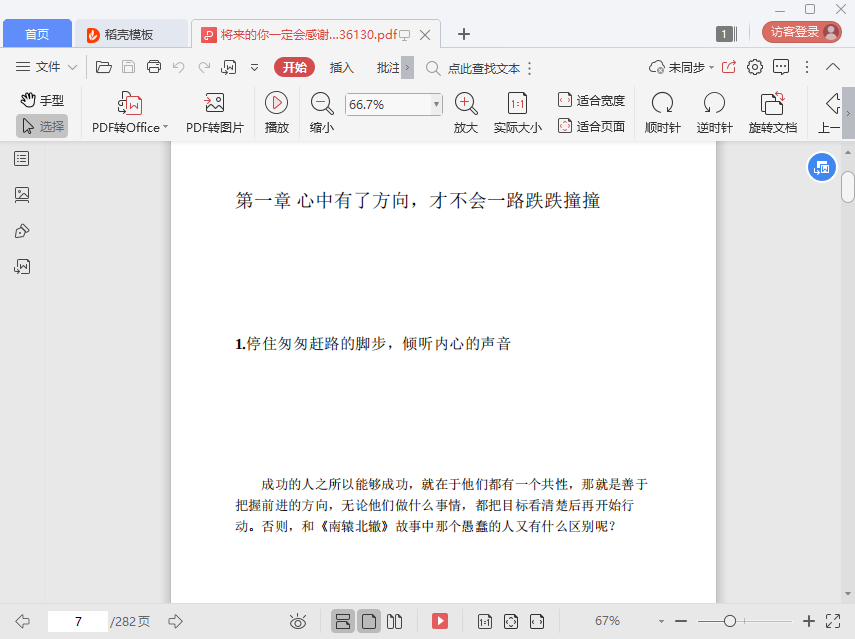This screenshot has width=855, height=639.
Task: Click the 访客登录 login button
Action: 802,32
